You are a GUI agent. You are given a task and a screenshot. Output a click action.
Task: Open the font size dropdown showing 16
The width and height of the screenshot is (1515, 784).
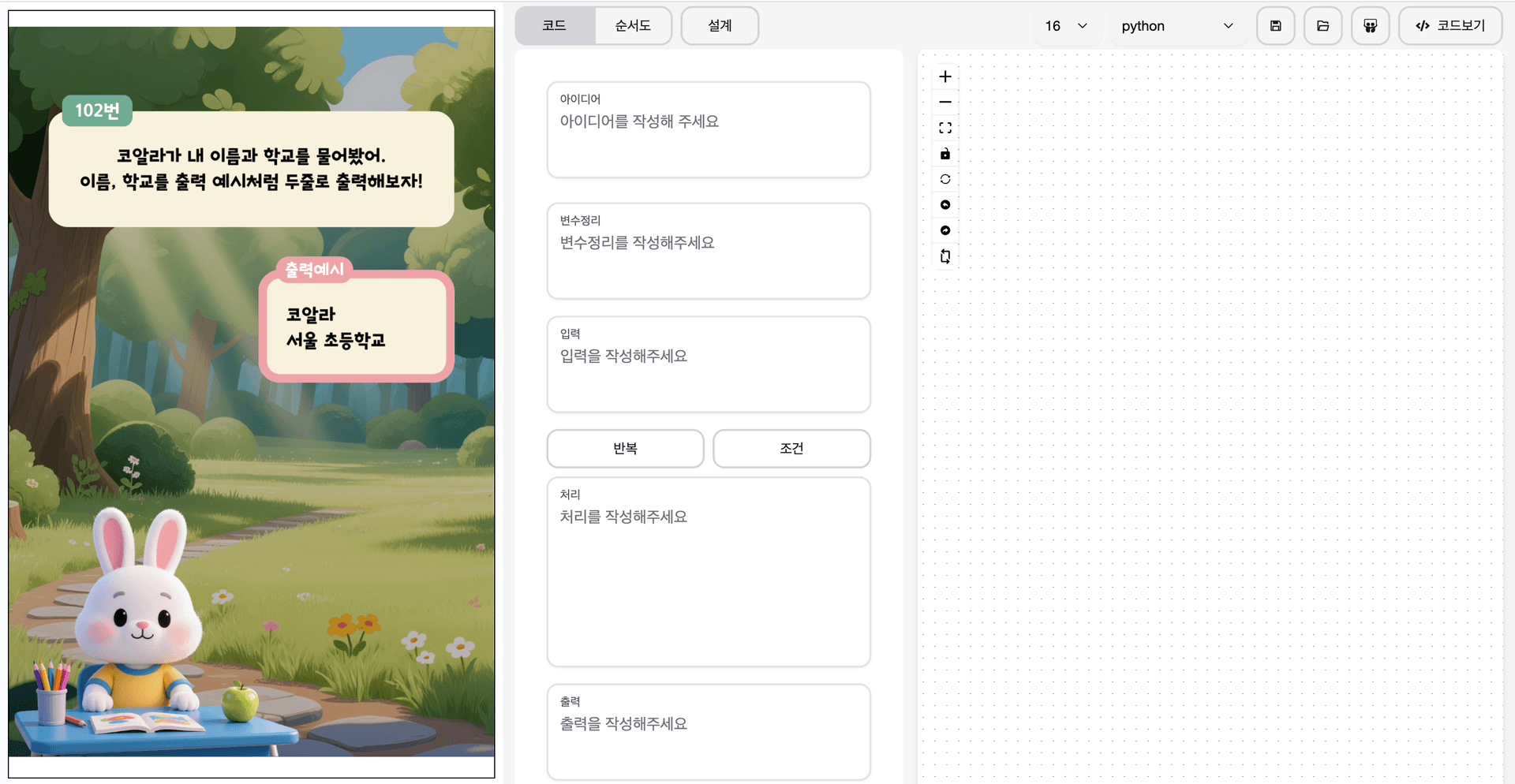(1066, 25)
